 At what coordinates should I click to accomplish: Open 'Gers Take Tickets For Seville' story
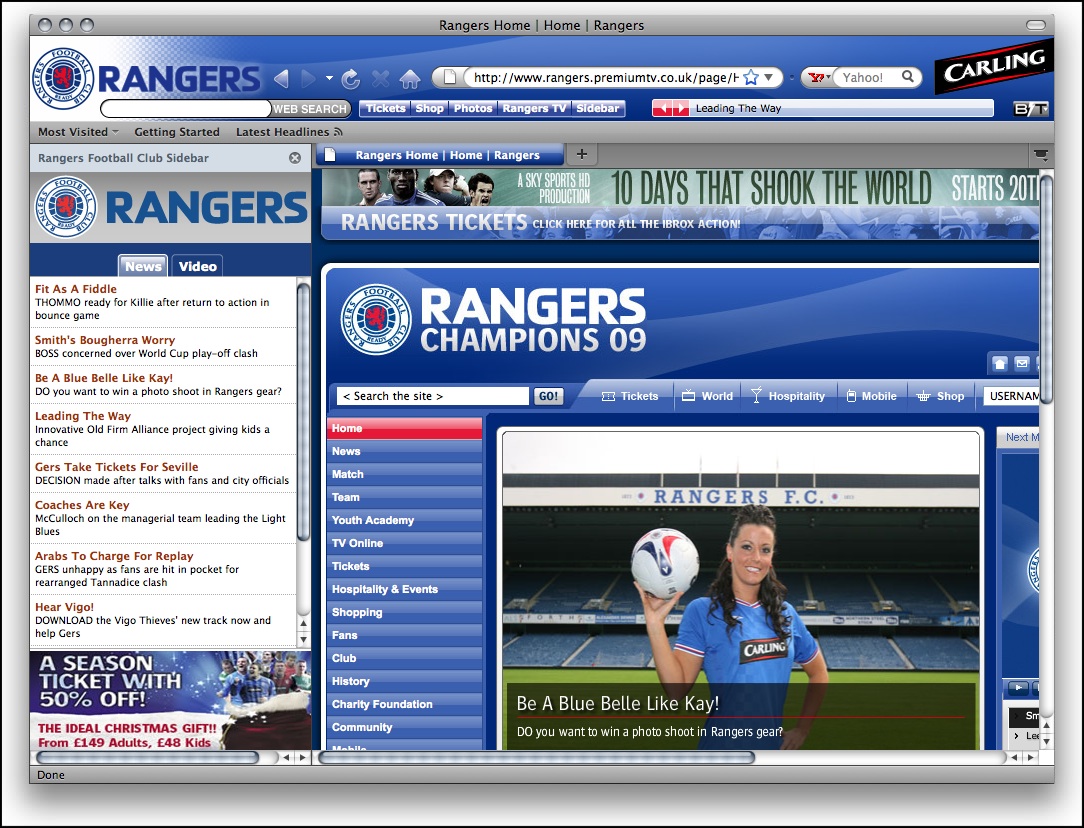117,467
